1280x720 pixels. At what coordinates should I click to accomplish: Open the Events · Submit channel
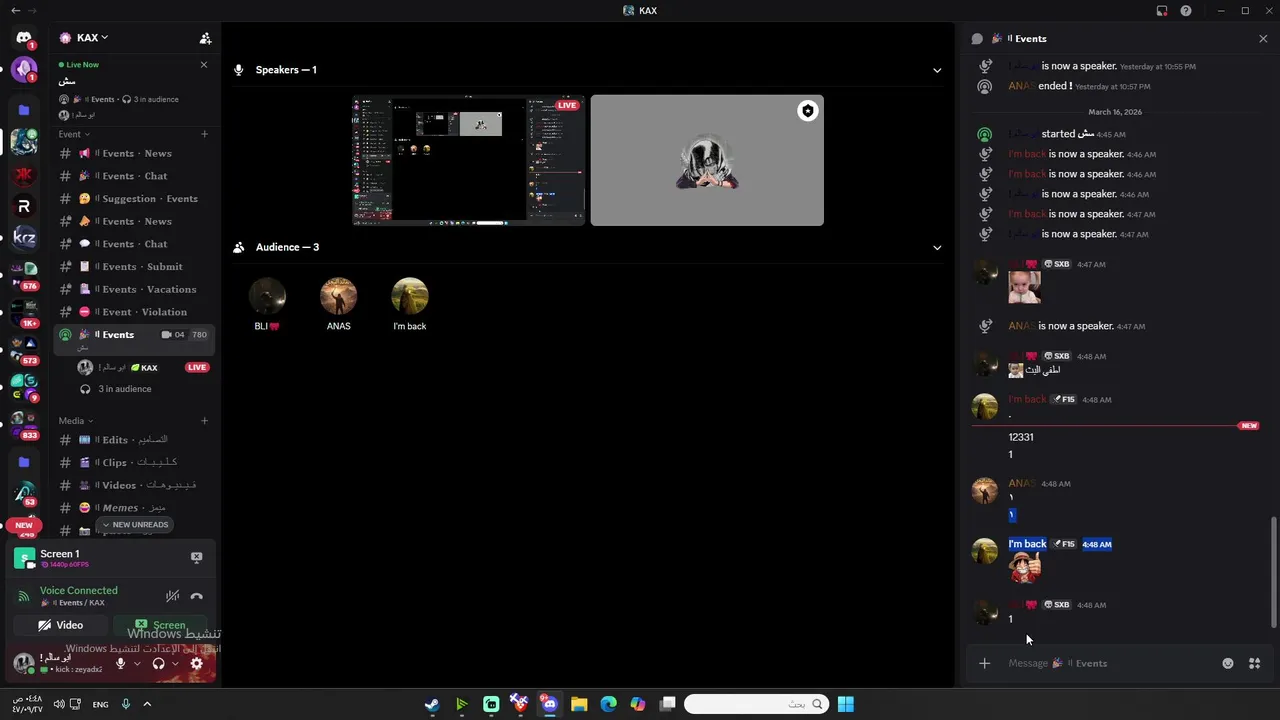134,267
